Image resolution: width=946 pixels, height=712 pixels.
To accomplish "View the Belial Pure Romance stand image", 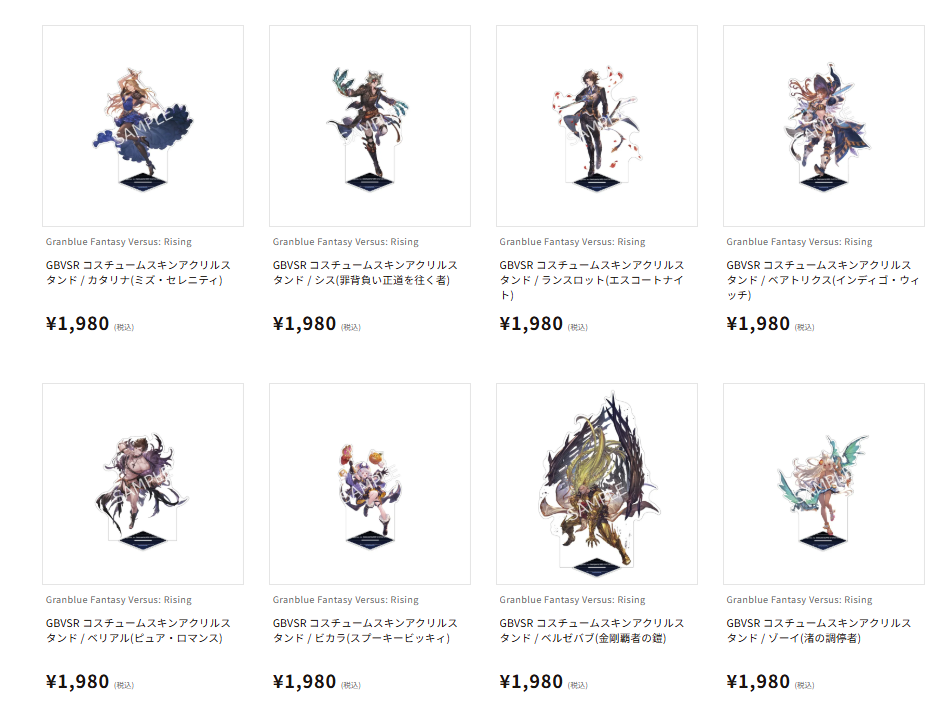I will click(x=143, y=484).
